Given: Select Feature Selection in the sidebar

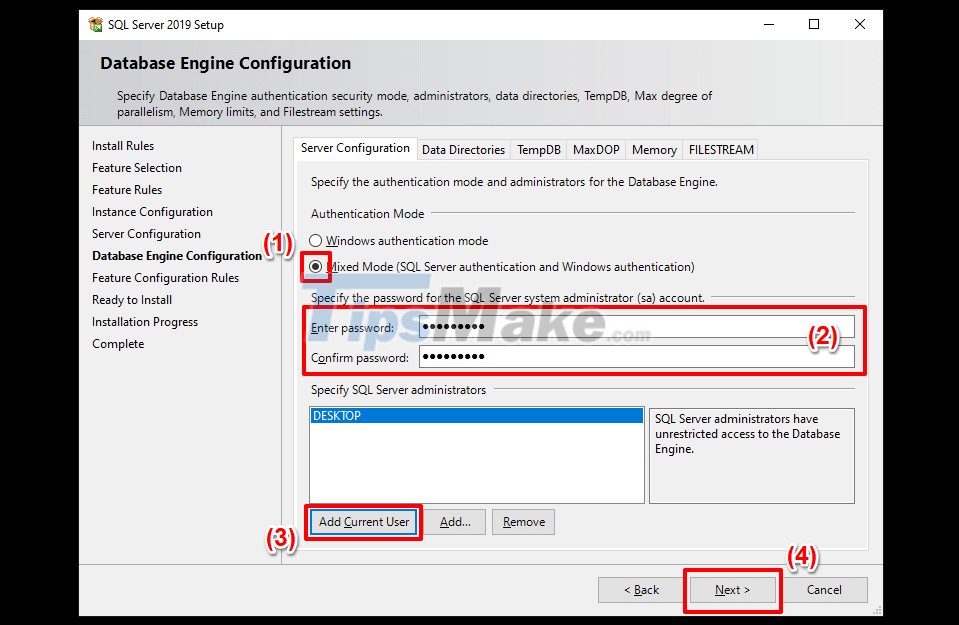Looking at the screenshot, I should pyautogui.click(x=137, y=167).
